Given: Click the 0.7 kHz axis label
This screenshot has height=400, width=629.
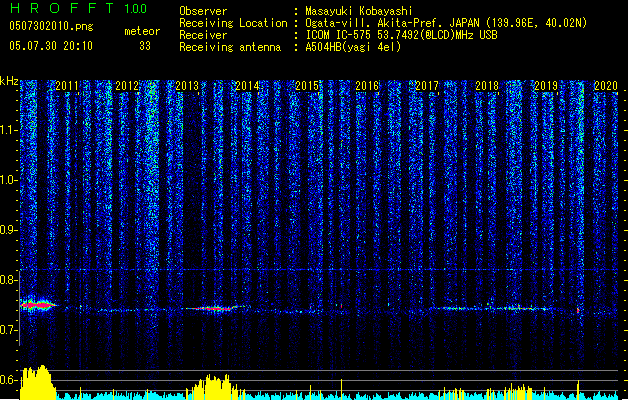Looking at the screenshot, I should click(9, 330).
